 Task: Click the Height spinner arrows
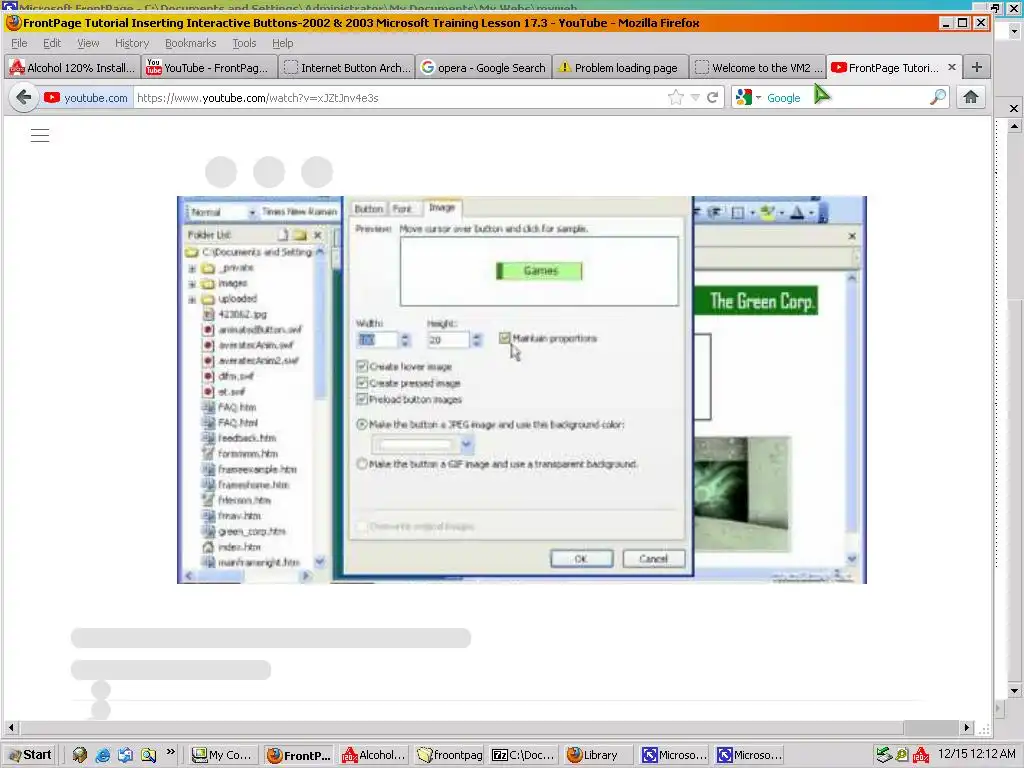pyautogui.click(x=477, y=340)
